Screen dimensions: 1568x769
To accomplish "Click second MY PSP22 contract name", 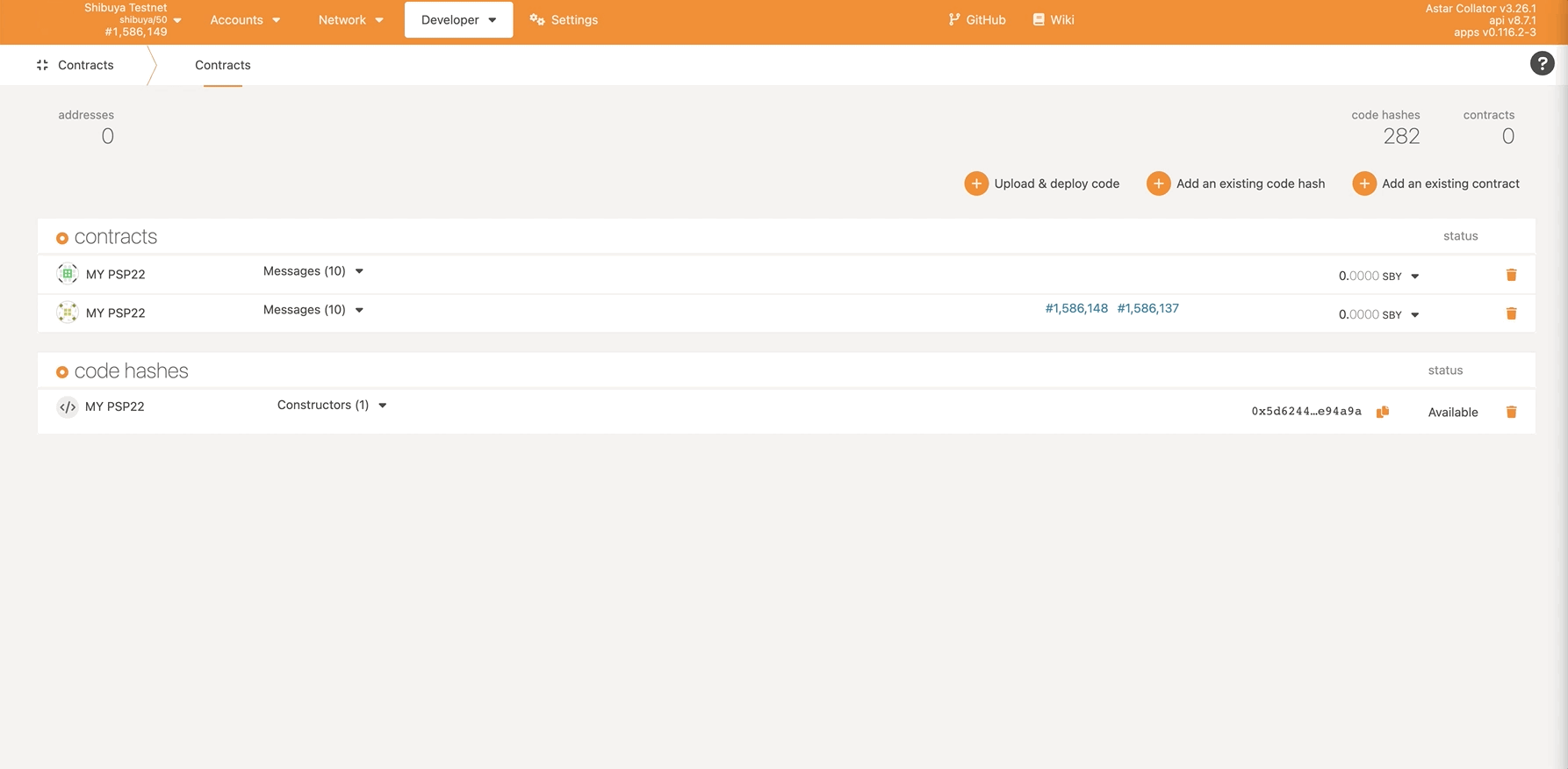I will [115, 313].
